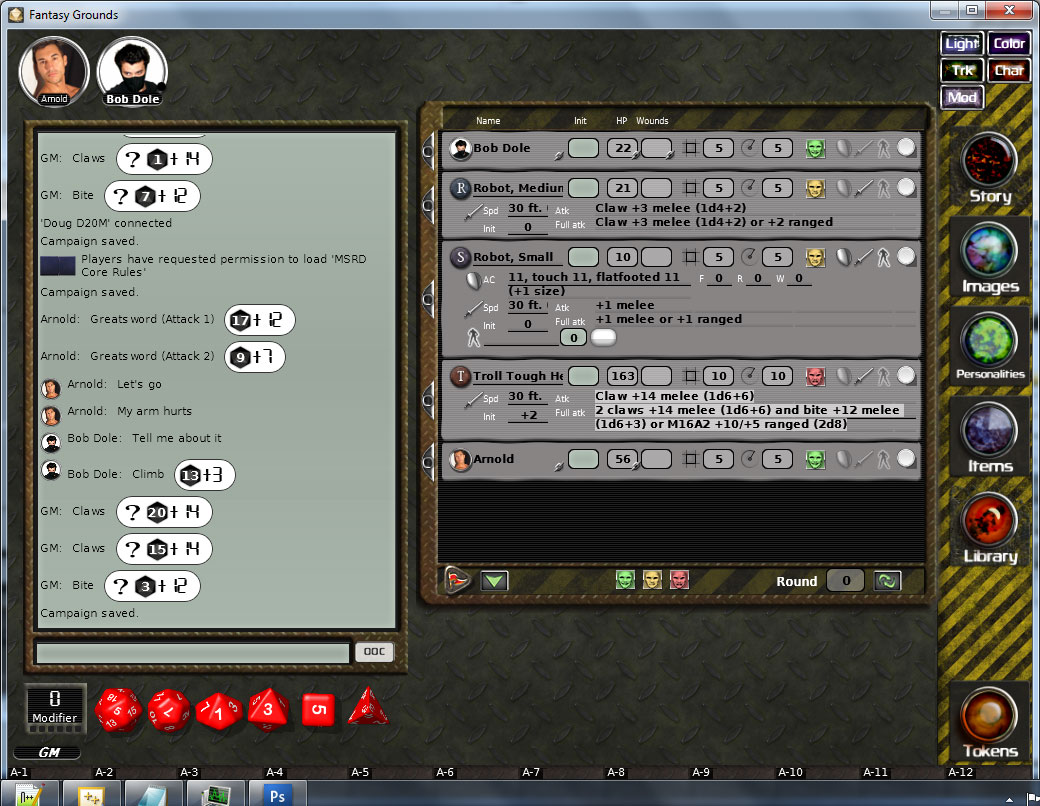Open the Color picker button
The height and width of the screenshot is (806, 1040).
(1009, 43)
